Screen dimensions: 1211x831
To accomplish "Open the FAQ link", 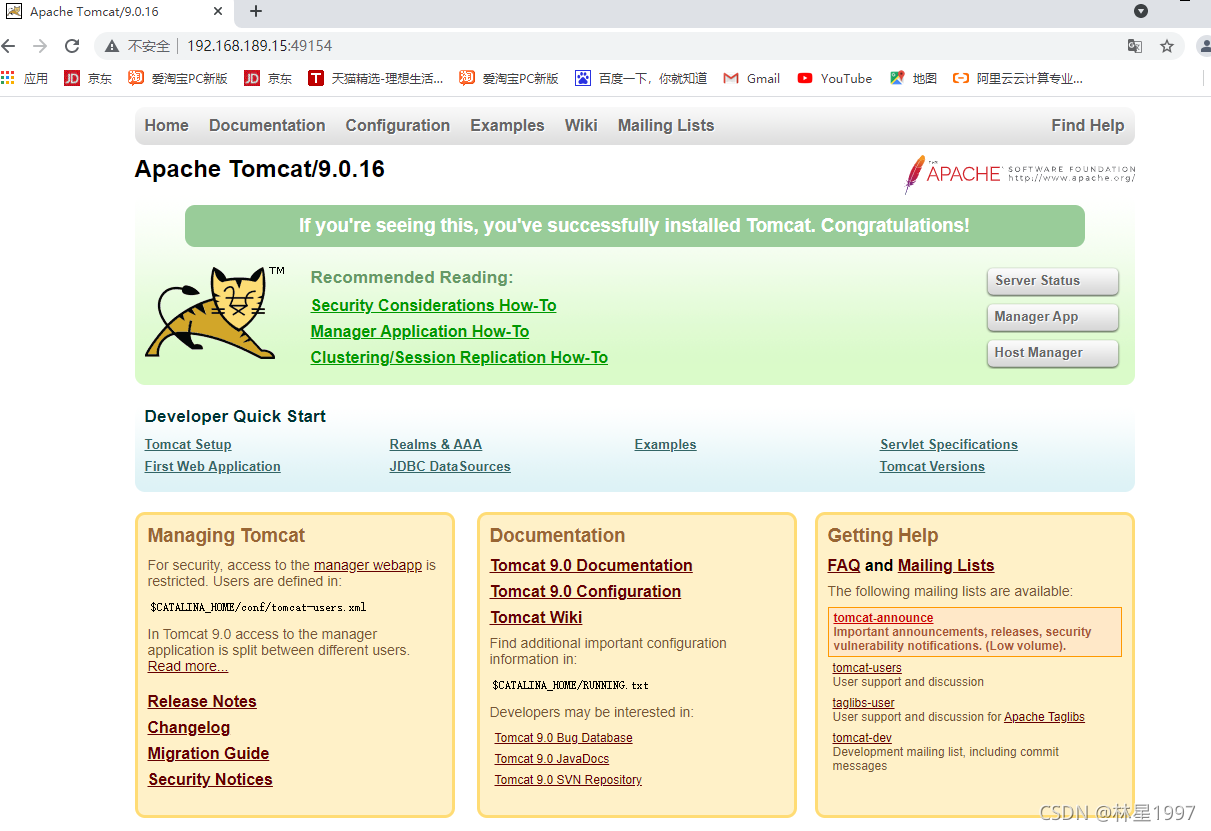I will tap(844, 565).
